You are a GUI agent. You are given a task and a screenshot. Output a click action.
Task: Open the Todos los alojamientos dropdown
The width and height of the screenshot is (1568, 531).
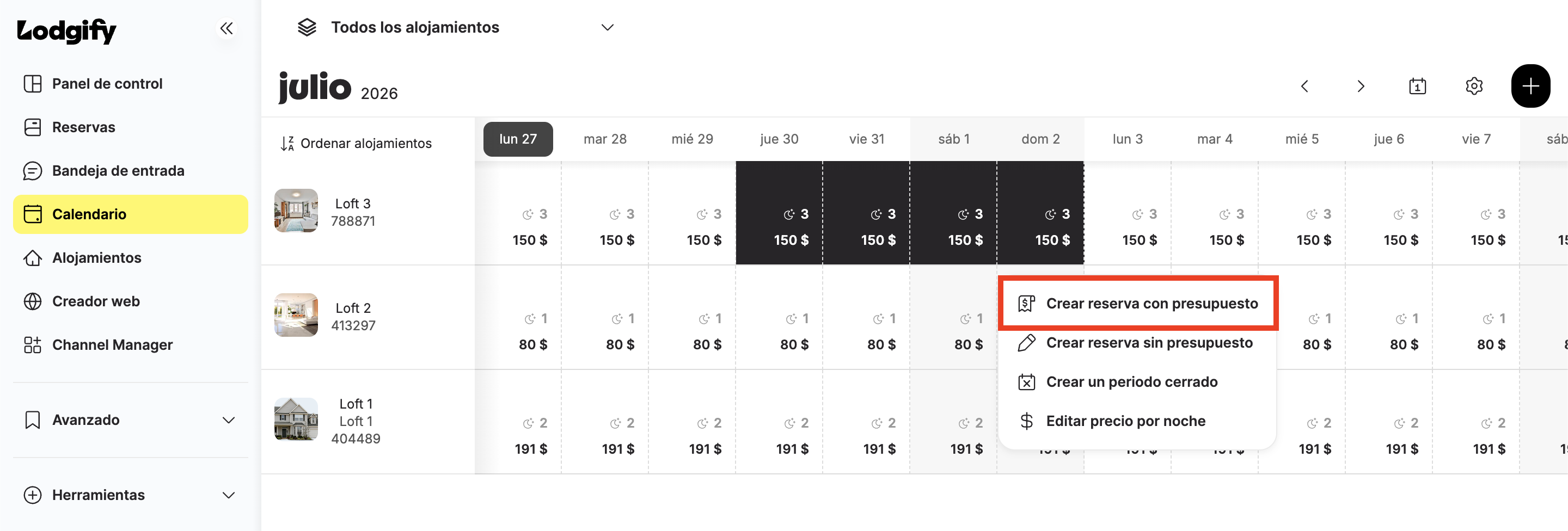[455, 27]
